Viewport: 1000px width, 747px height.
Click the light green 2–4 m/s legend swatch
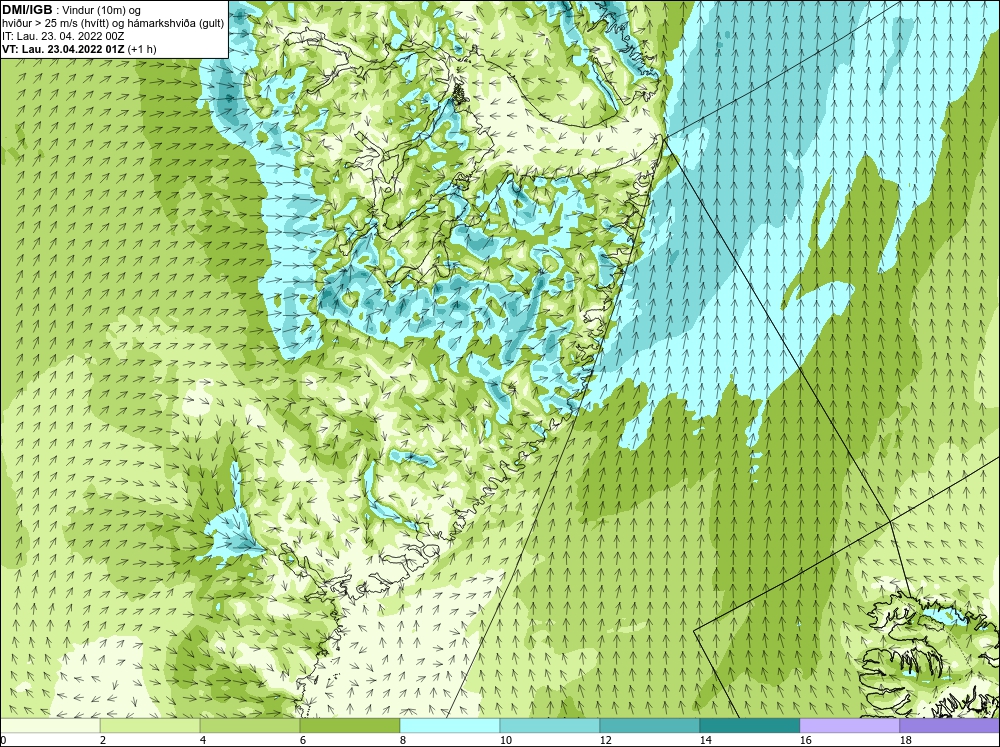point(150,726)
